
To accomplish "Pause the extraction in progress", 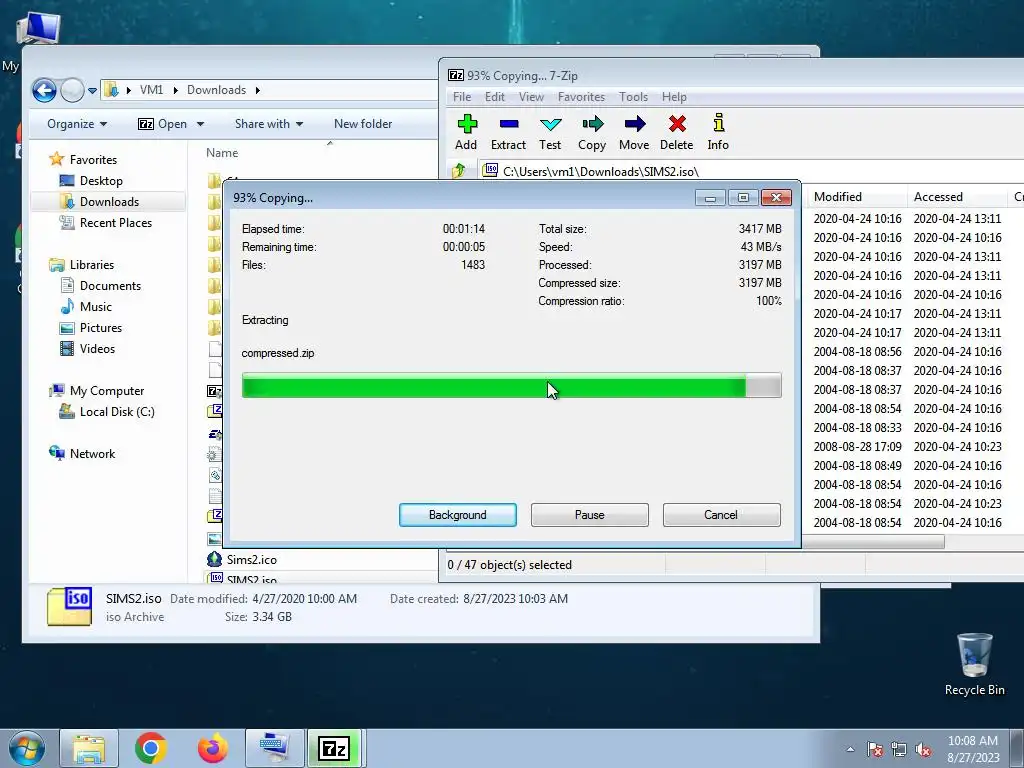I will pyautogui.click(x=590, y=515).
